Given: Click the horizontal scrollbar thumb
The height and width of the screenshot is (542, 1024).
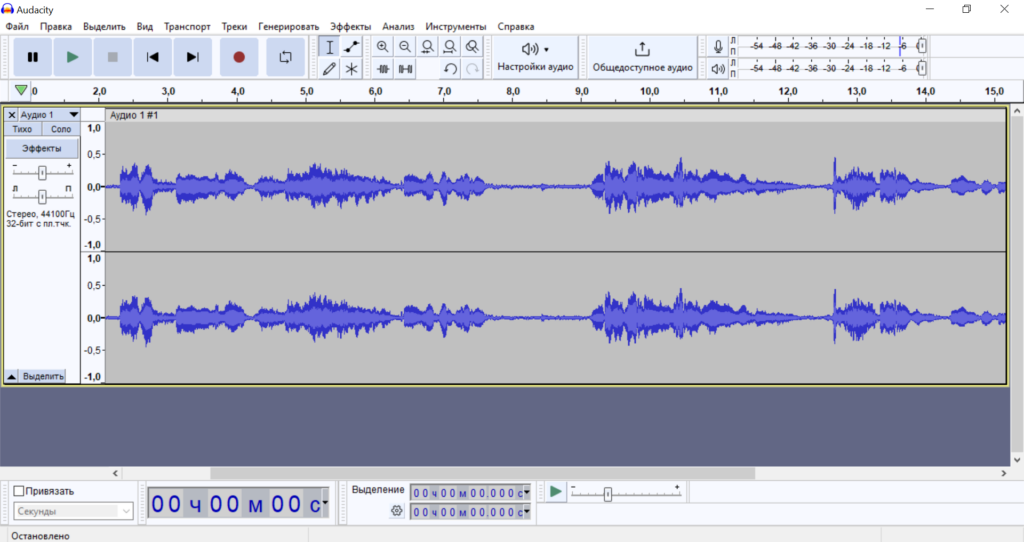Looking at the screenshot, I should point(482,473).
